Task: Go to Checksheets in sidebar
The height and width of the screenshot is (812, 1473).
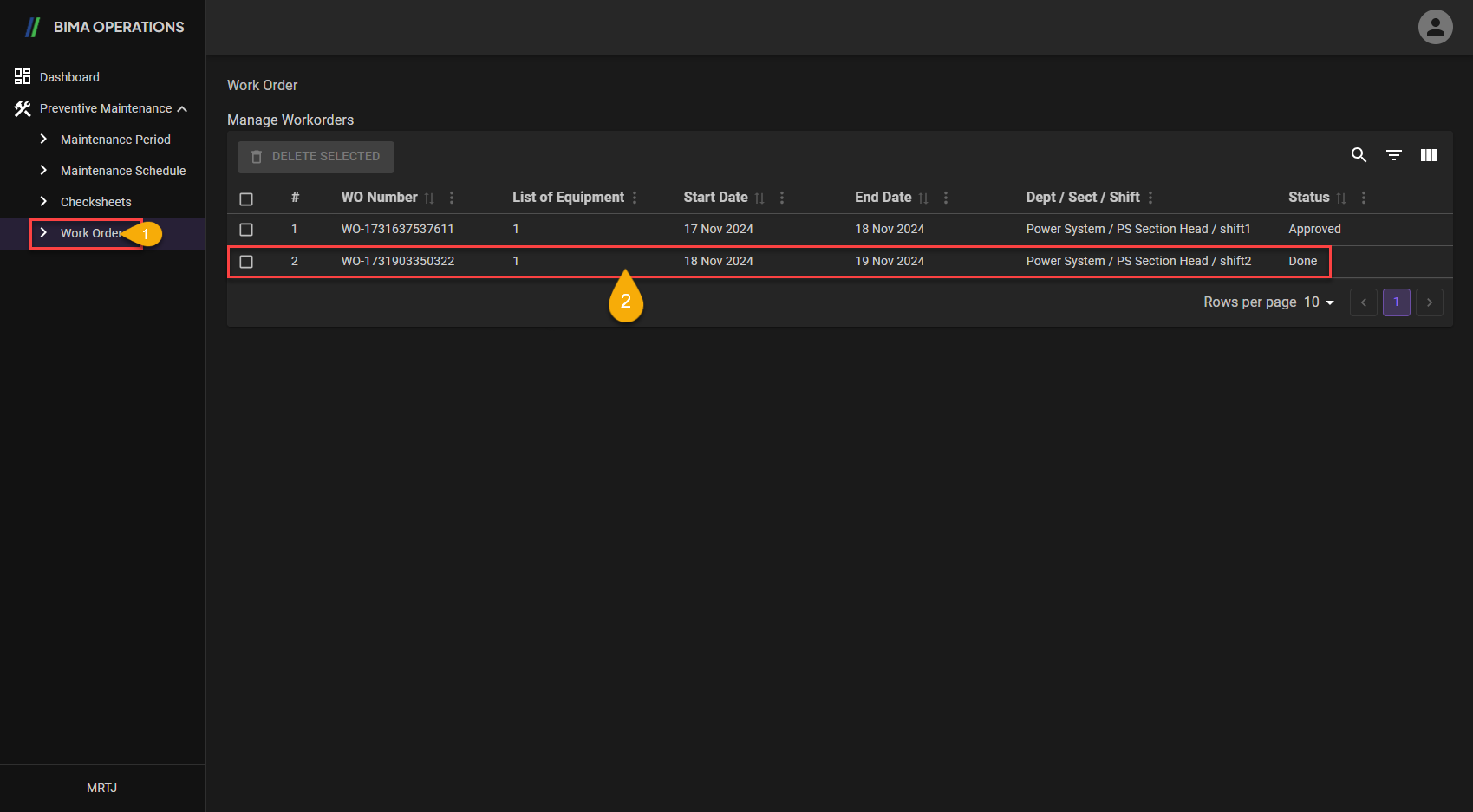Action: [x=95, y=202]
